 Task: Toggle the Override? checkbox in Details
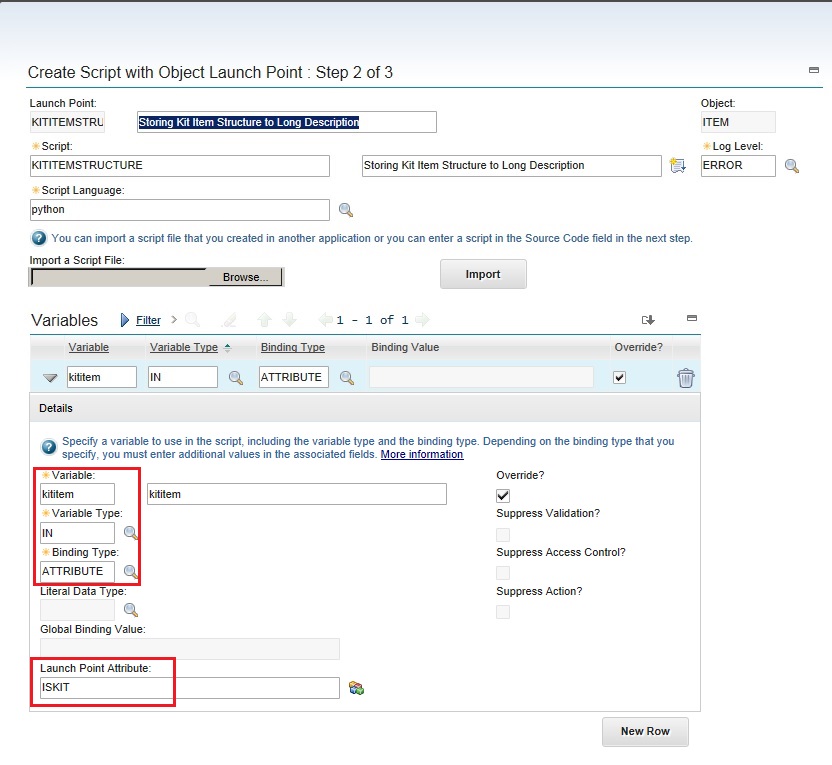tap(503, 495)
